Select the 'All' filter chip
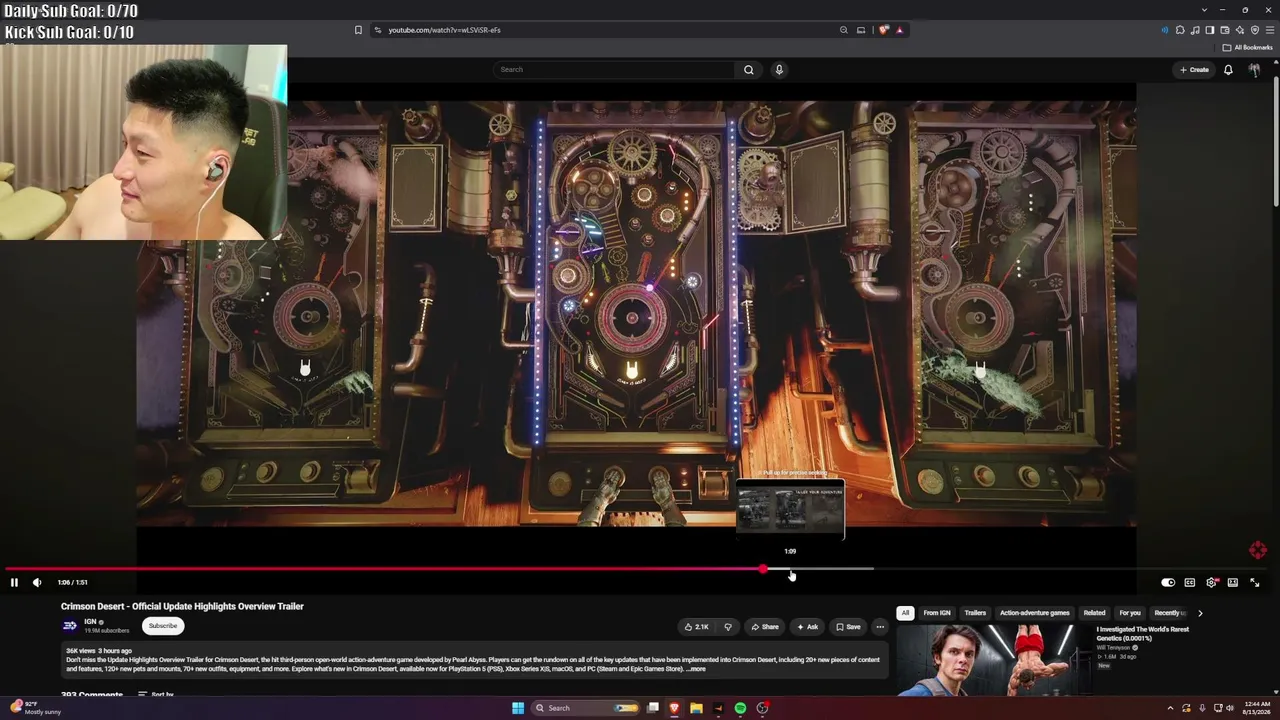1280x720 pixels. (905, 613)
